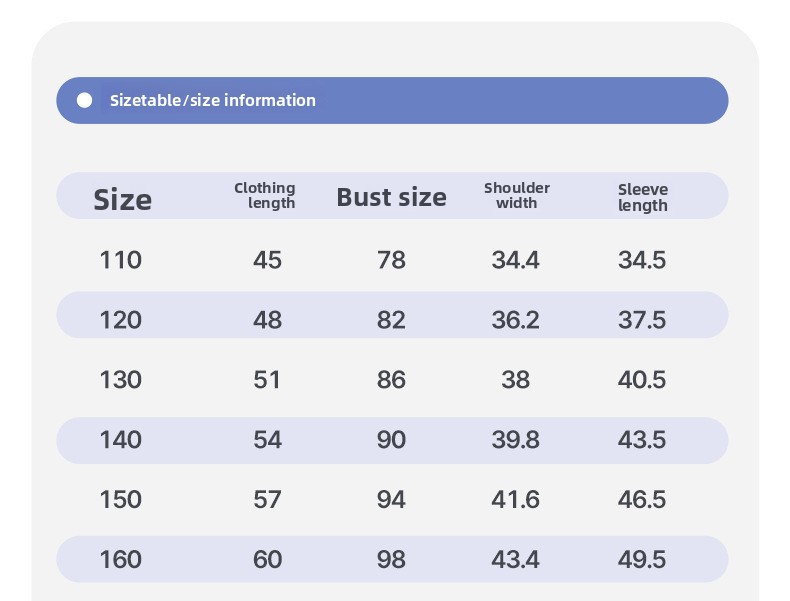The width and height of the screenshot is (790, 601).
Task: Select the bust size value 98
Action: [x=391, y=559]
